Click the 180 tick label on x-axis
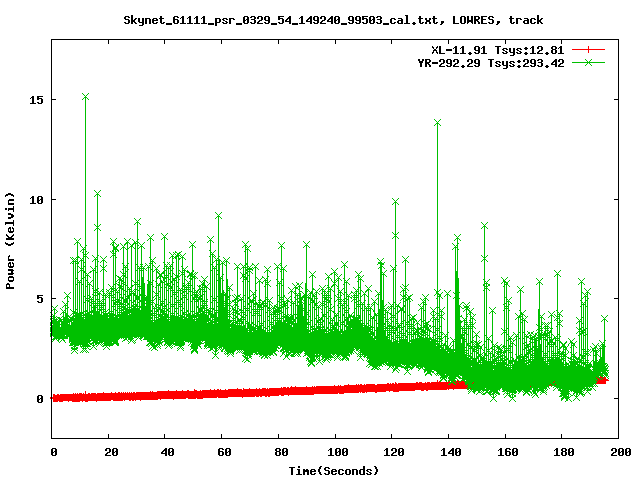The image size is (640, 480). pyautogui.click(x=562, y=452)
